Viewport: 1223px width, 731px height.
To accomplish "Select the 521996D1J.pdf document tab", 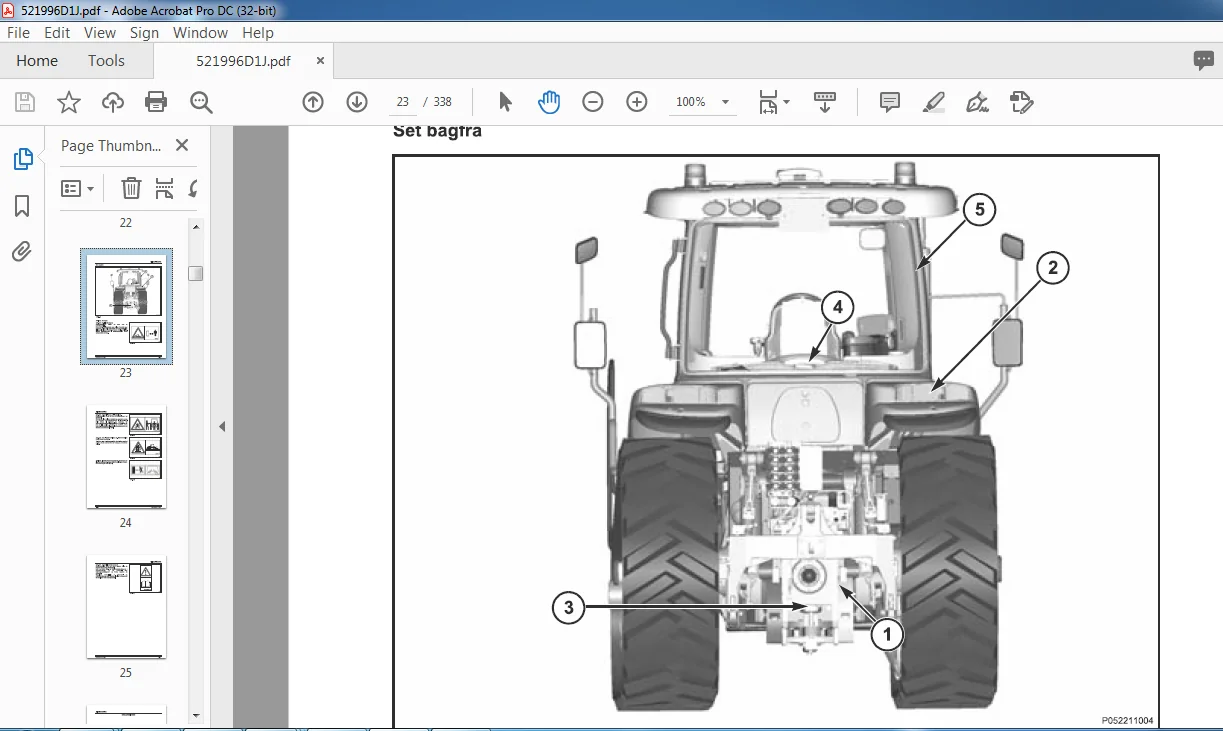I will pos(243,61).
